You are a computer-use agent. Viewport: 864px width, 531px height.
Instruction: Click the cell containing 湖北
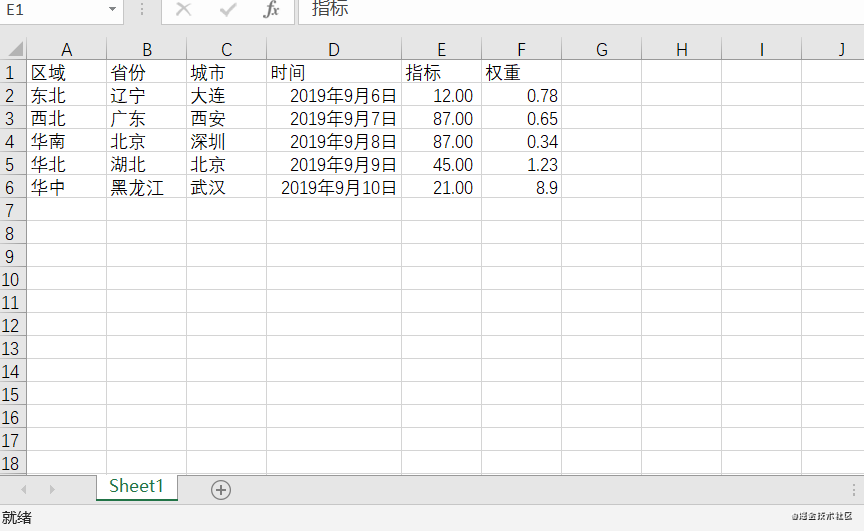(147, 164)
